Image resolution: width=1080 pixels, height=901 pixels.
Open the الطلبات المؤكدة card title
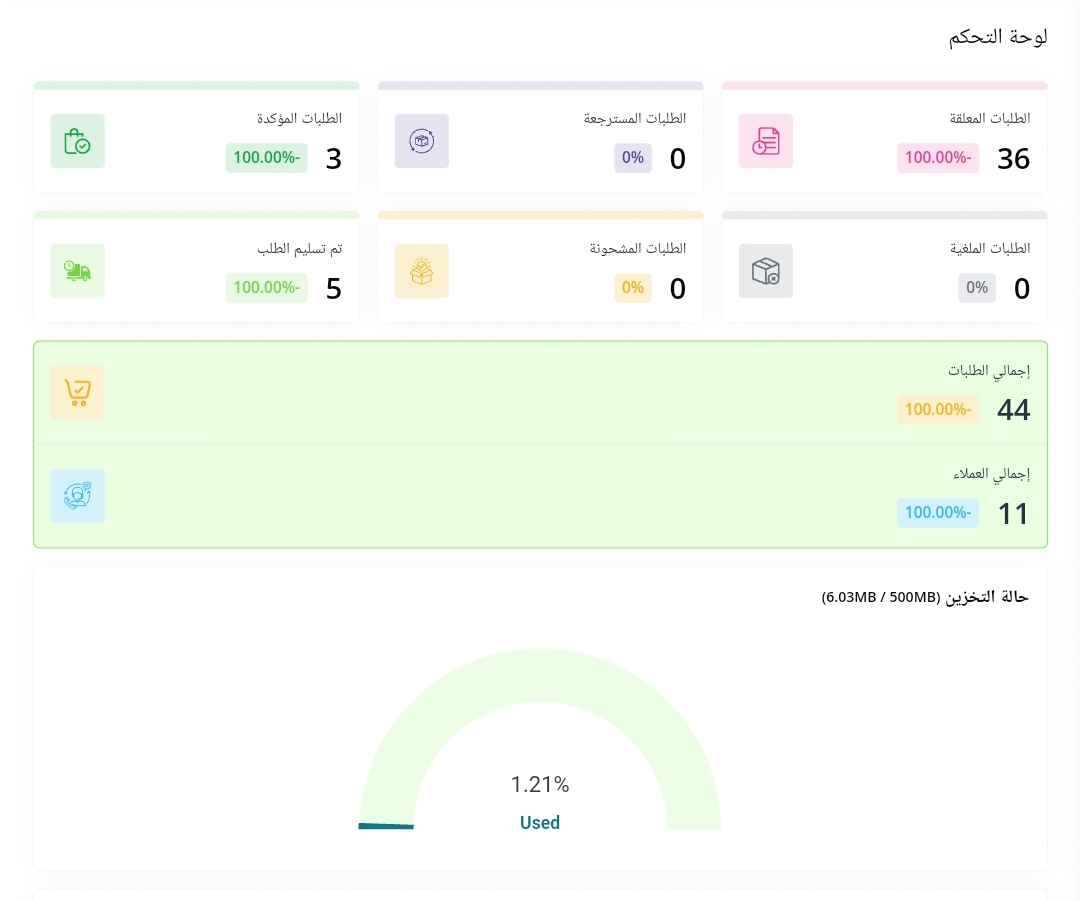[299, 118]
